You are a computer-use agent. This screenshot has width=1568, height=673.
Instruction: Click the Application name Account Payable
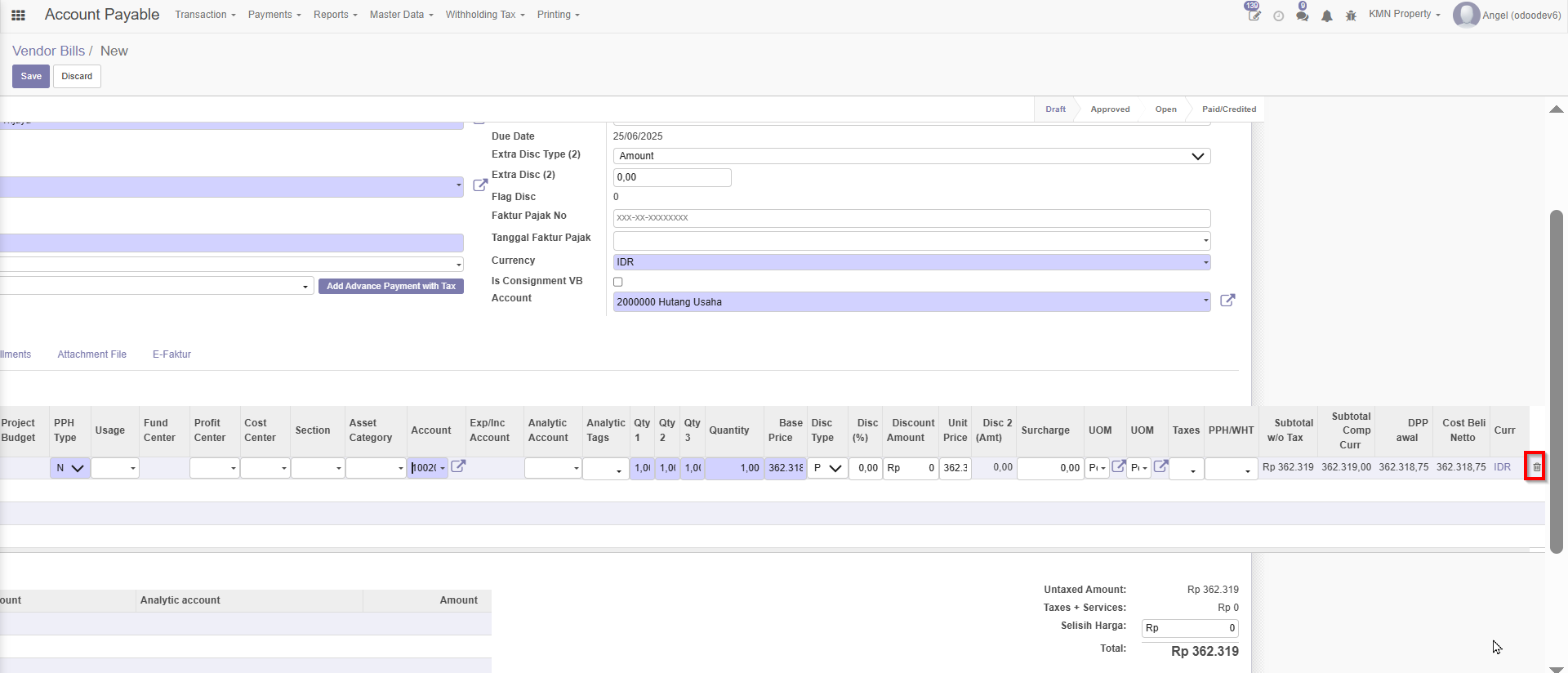pyautogui.click(x=102, y=15)
